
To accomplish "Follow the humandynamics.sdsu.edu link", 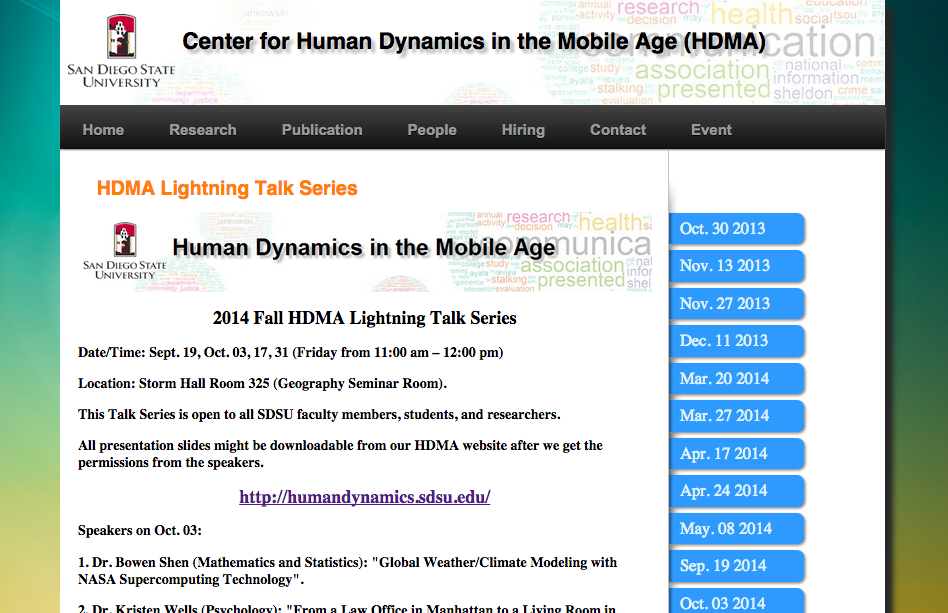I will 365,497.
